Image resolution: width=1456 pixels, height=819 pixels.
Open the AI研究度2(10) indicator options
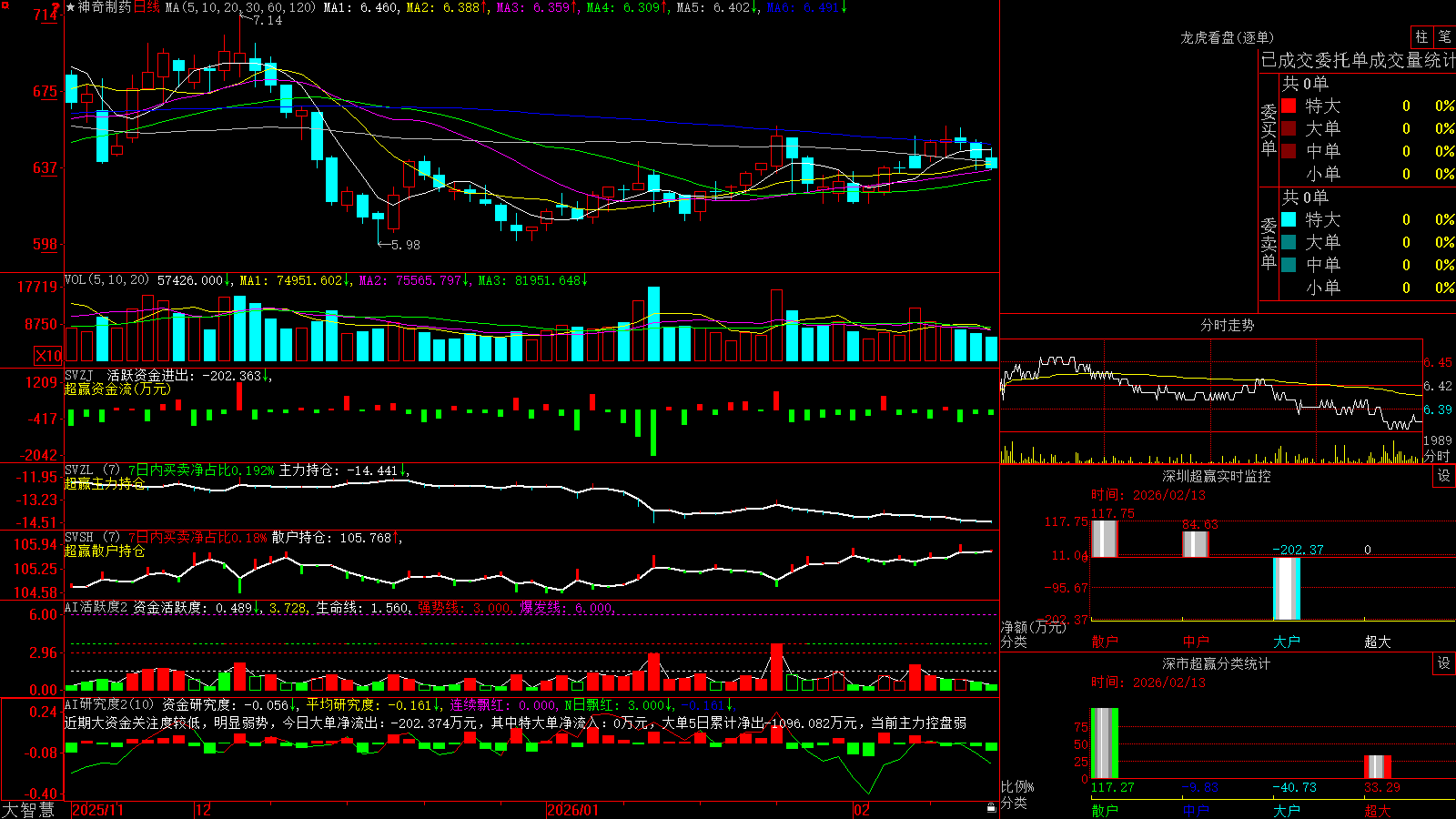(x=109, y=704)
